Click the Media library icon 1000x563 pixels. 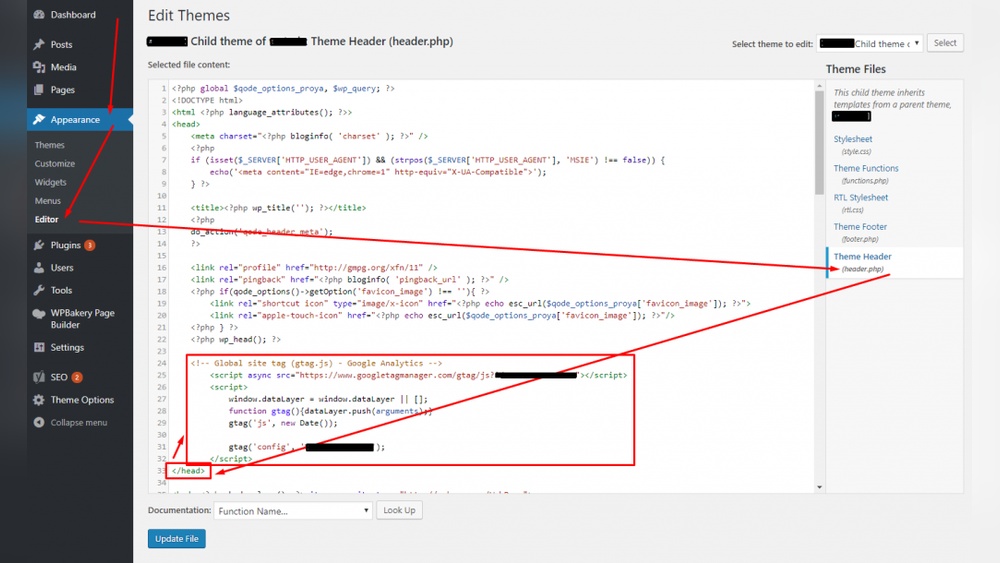(x=39, y=67)
